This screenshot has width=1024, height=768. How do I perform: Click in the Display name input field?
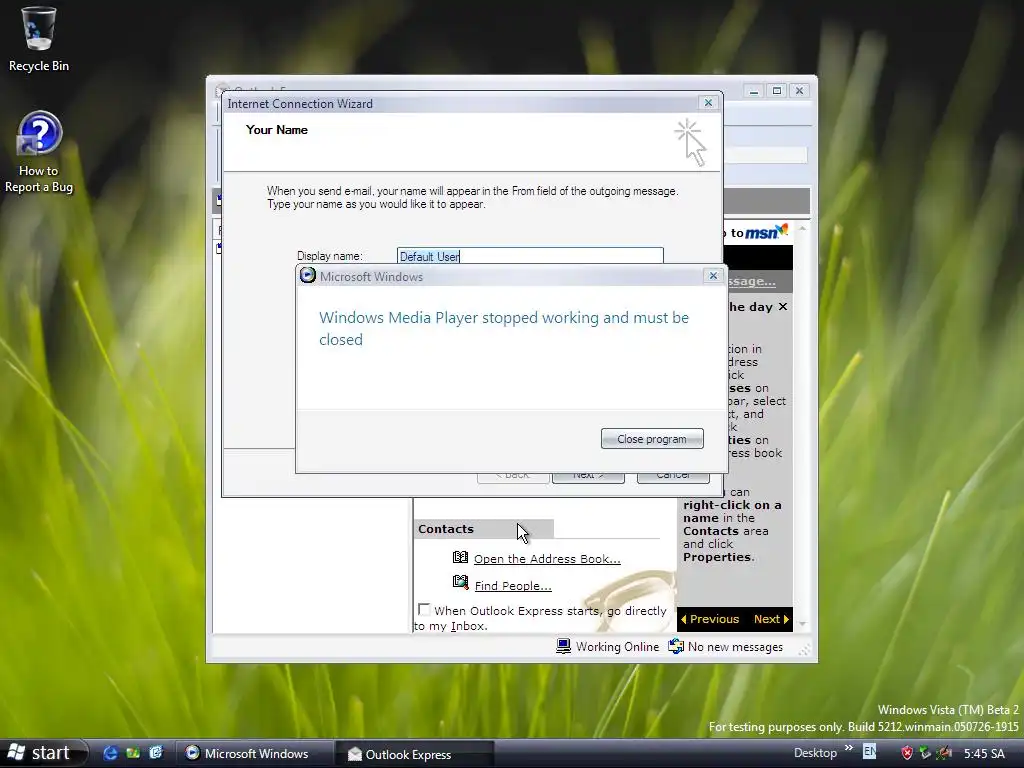tap(530, 255)
